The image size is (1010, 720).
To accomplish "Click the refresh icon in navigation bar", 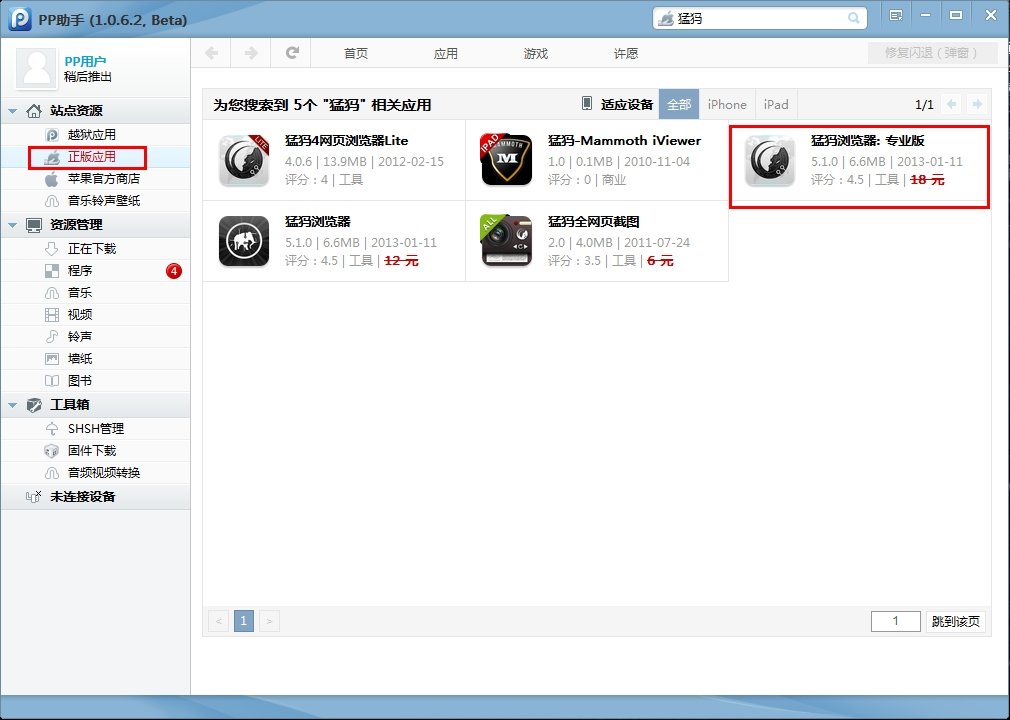I will click(x=291, y=53).
